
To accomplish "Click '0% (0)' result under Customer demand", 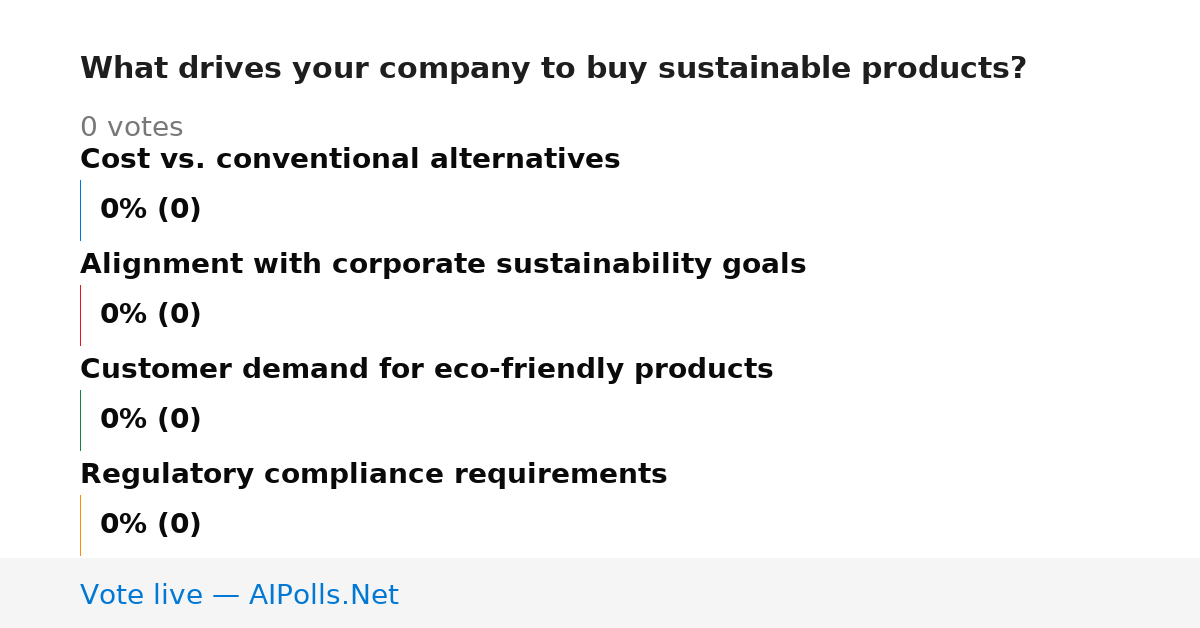I will (x=151, y=420).
